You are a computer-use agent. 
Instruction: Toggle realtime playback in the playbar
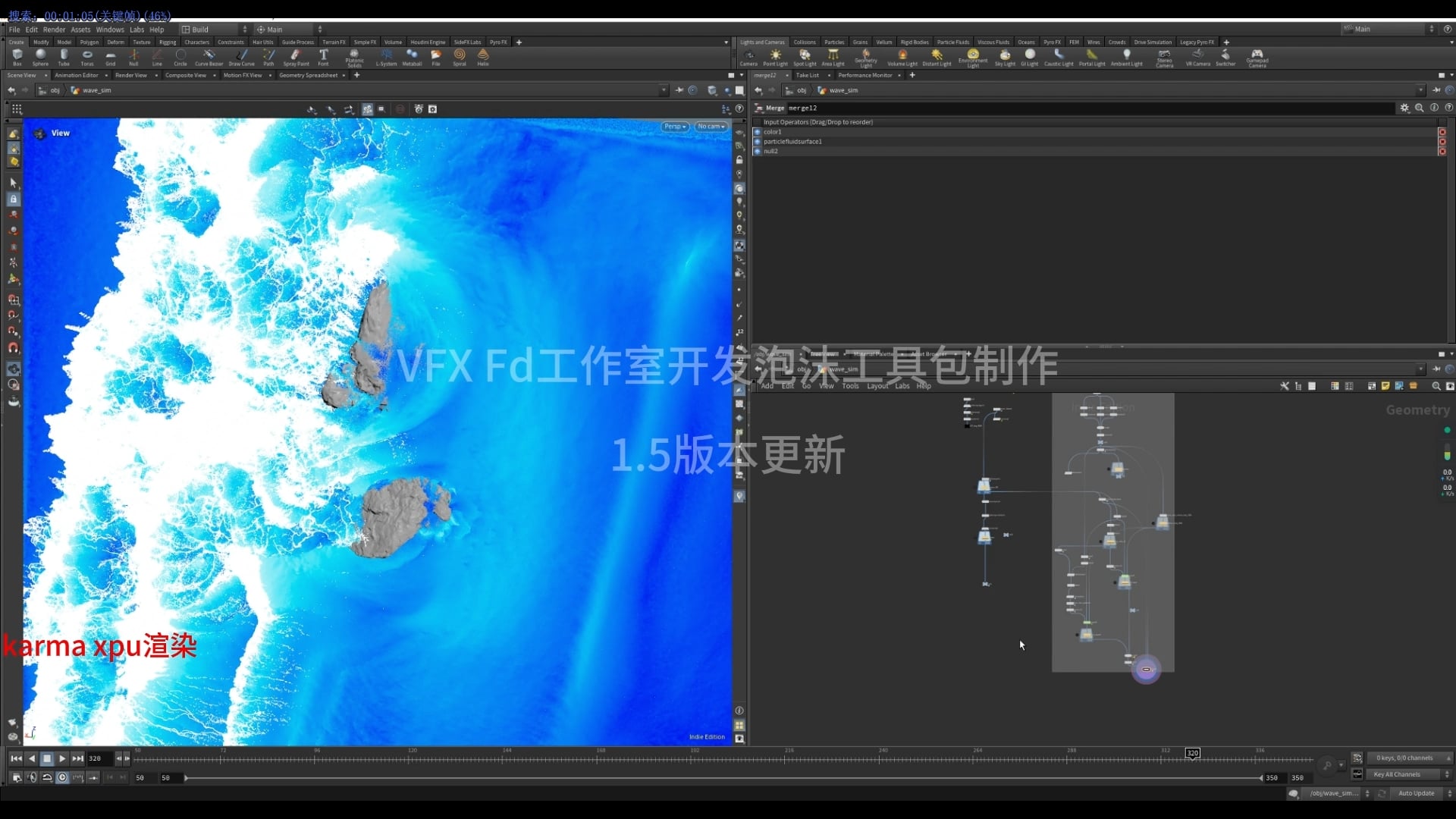[x=47, y=777]
